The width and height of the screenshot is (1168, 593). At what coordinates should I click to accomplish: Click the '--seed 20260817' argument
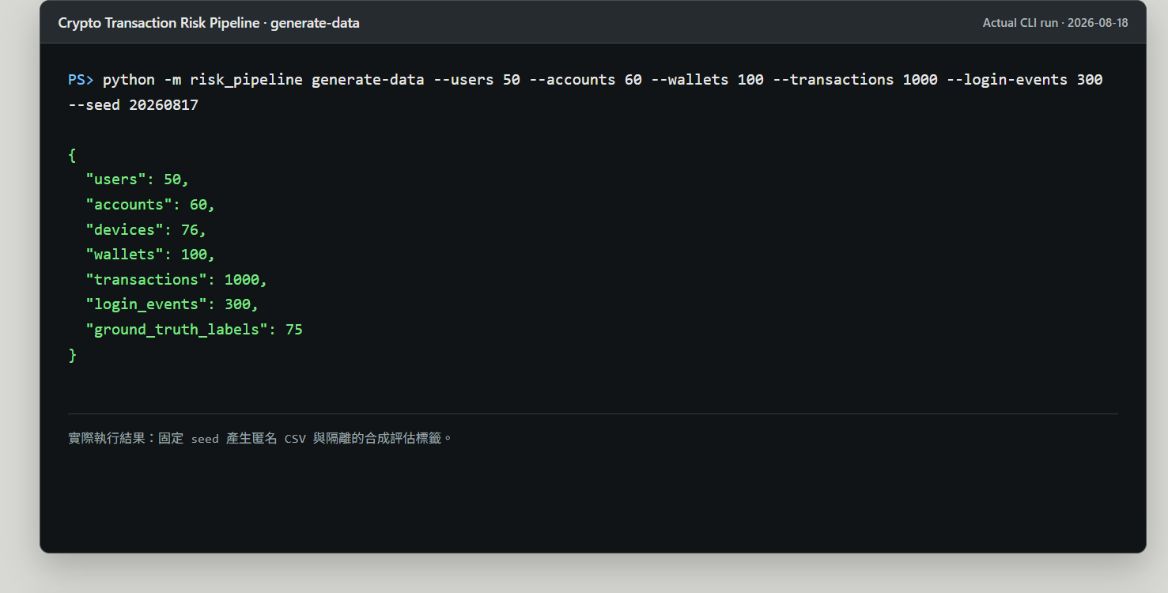point(133,105)
